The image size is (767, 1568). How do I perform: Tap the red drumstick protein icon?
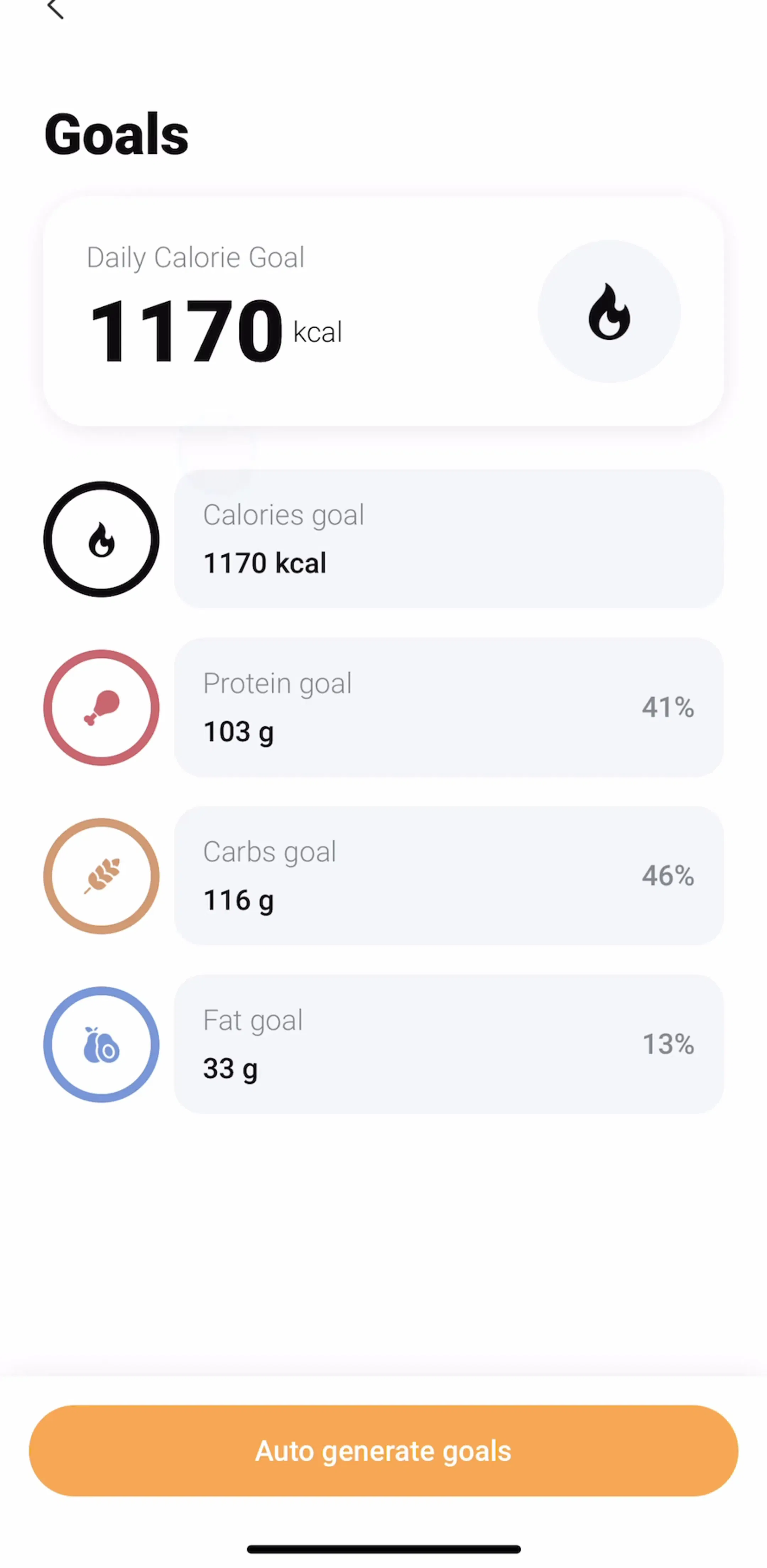point(102,708)
